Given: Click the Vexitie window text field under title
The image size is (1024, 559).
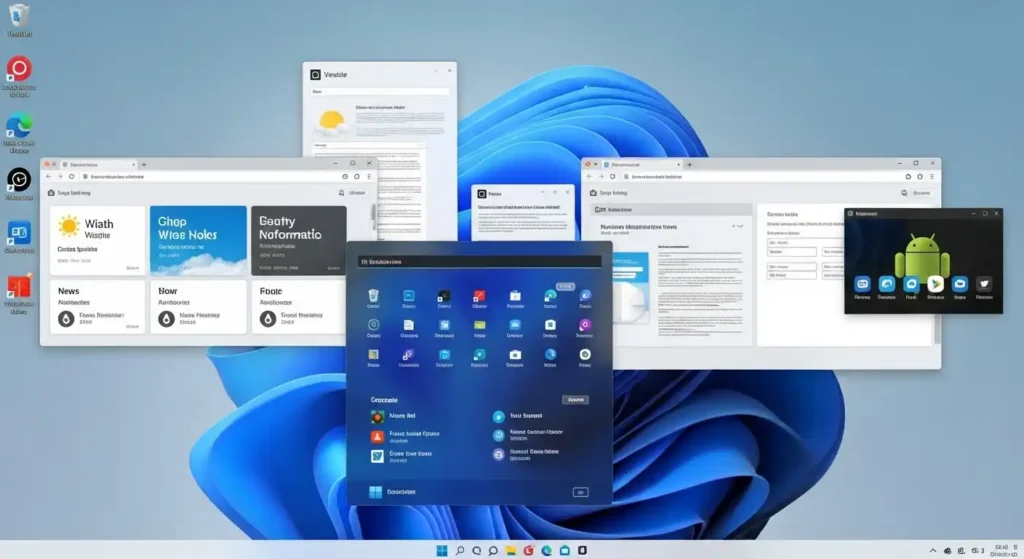Looking at the screenshot, I should 379,91.
